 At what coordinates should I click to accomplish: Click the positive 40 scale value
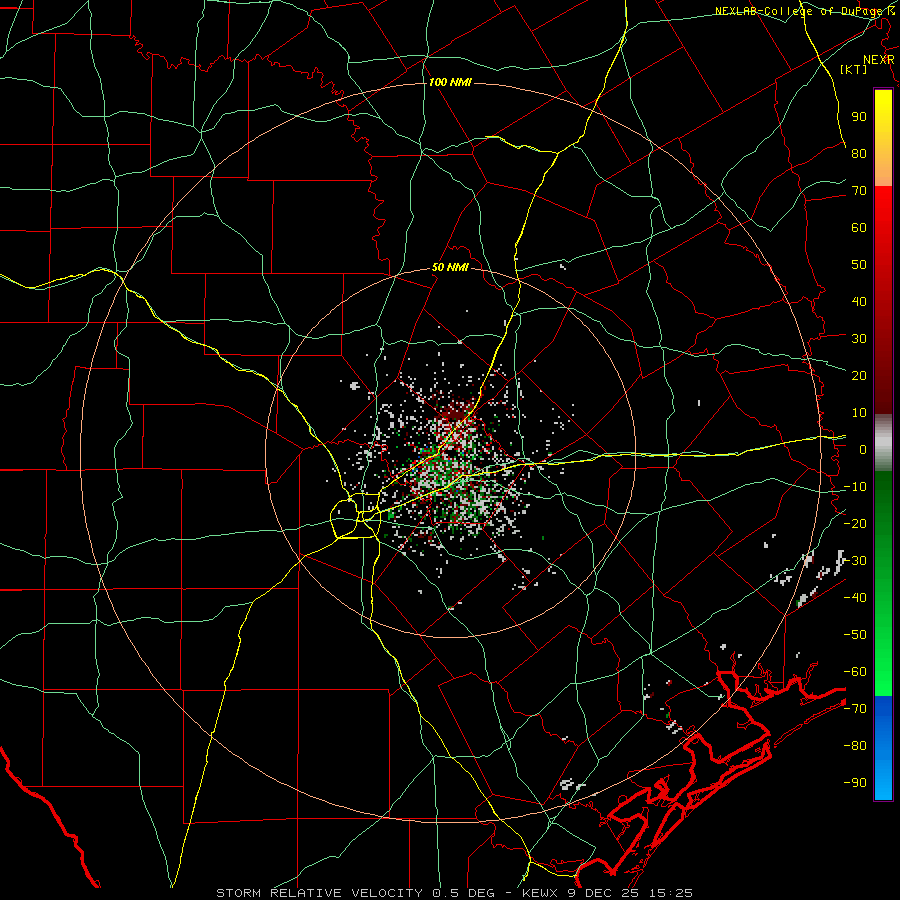click(x=859, y=301)
